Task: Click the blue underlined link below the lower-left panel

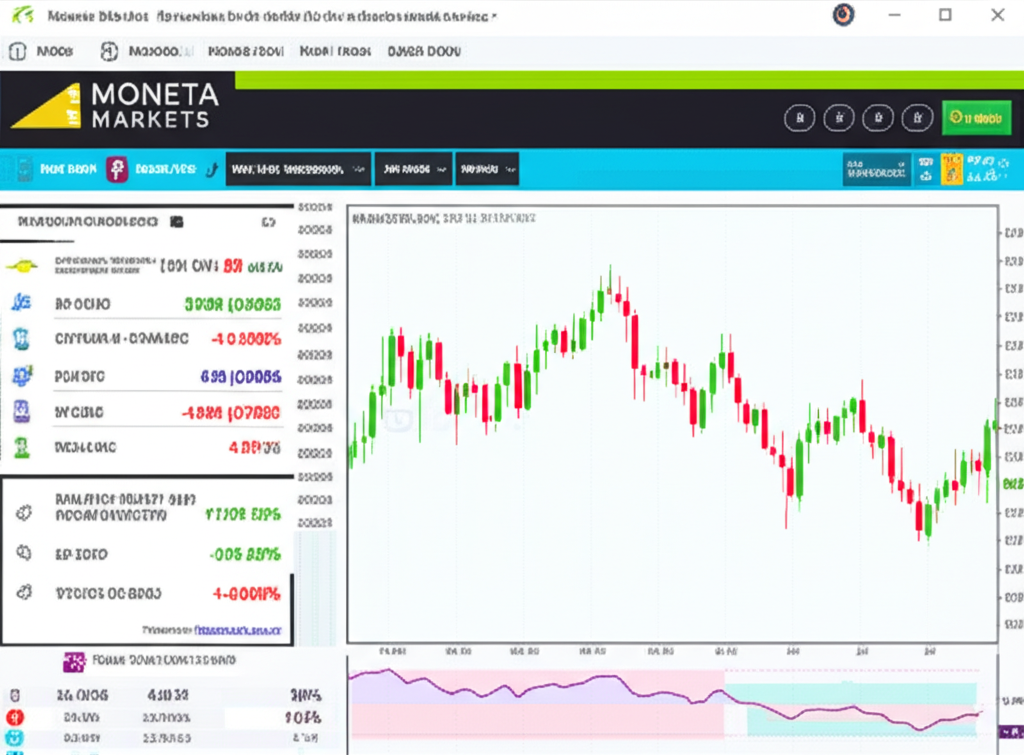Action: coord(238,630)
